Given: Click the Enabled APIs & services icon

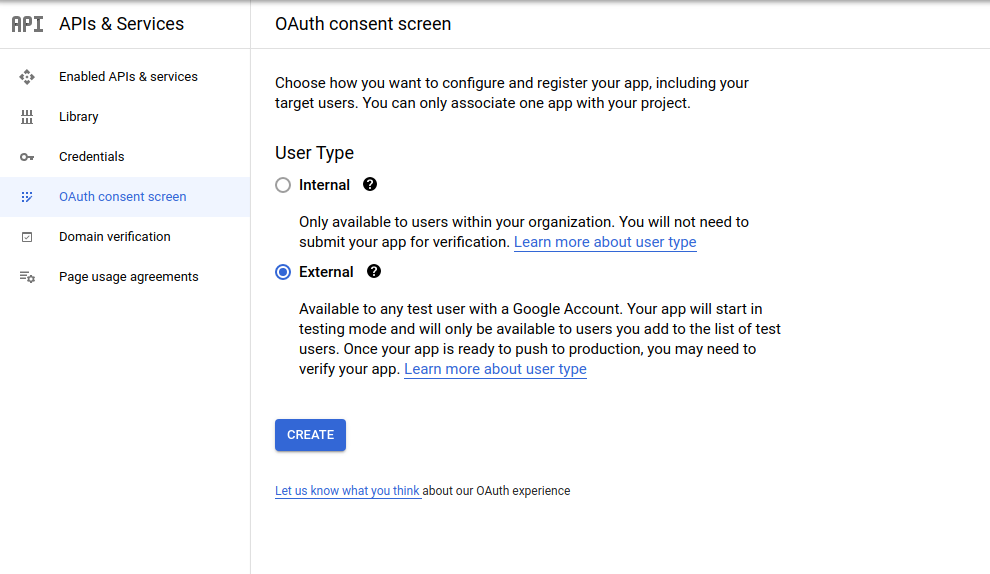Looking at the screenshot, I should tap(27, 77).
